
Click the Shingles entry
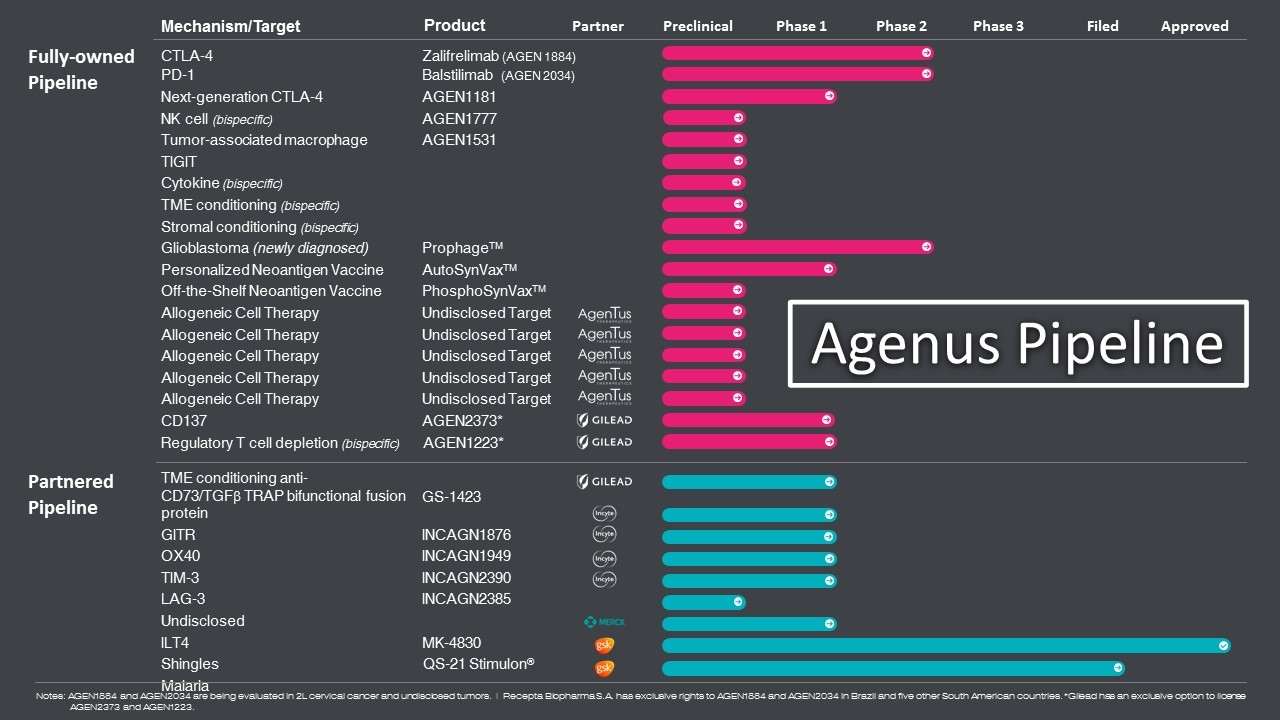[x=190, y=664]
